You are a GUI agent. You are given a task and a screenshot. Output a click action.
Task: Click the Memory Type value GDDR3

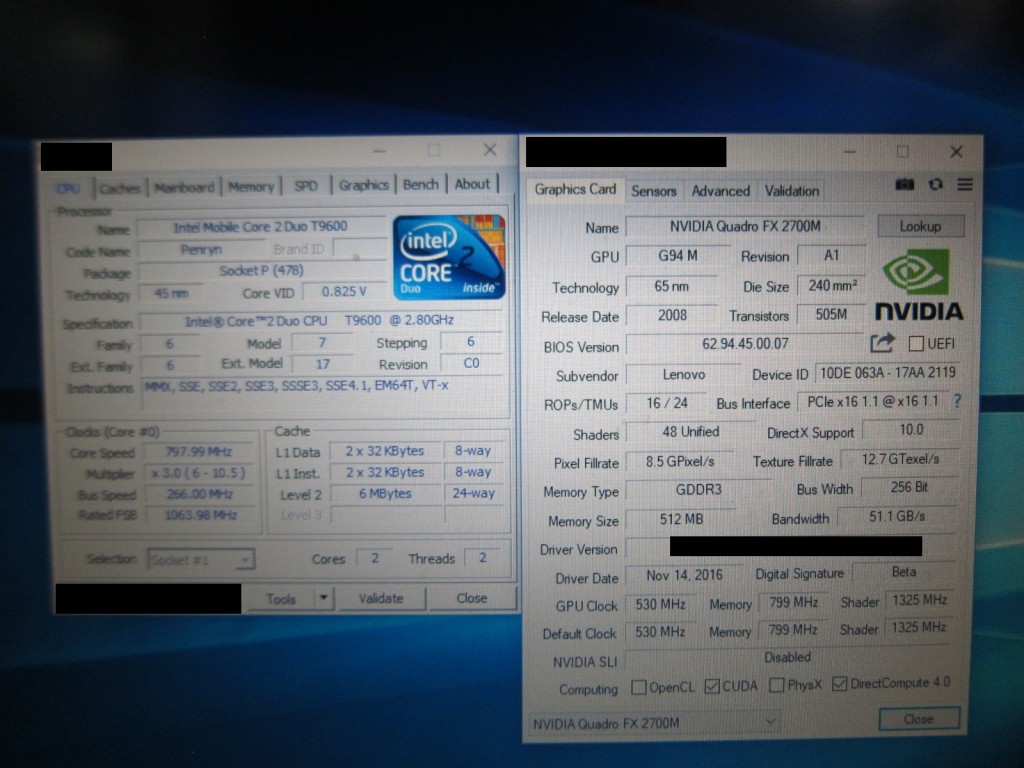(x=698, y=490)
